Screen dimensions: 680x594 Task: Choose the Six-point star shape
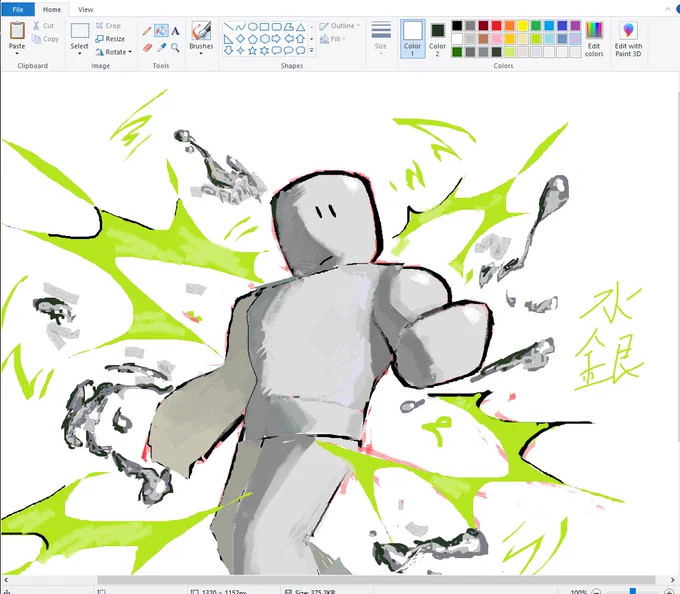pyautogui.click(x=265, y=51)
